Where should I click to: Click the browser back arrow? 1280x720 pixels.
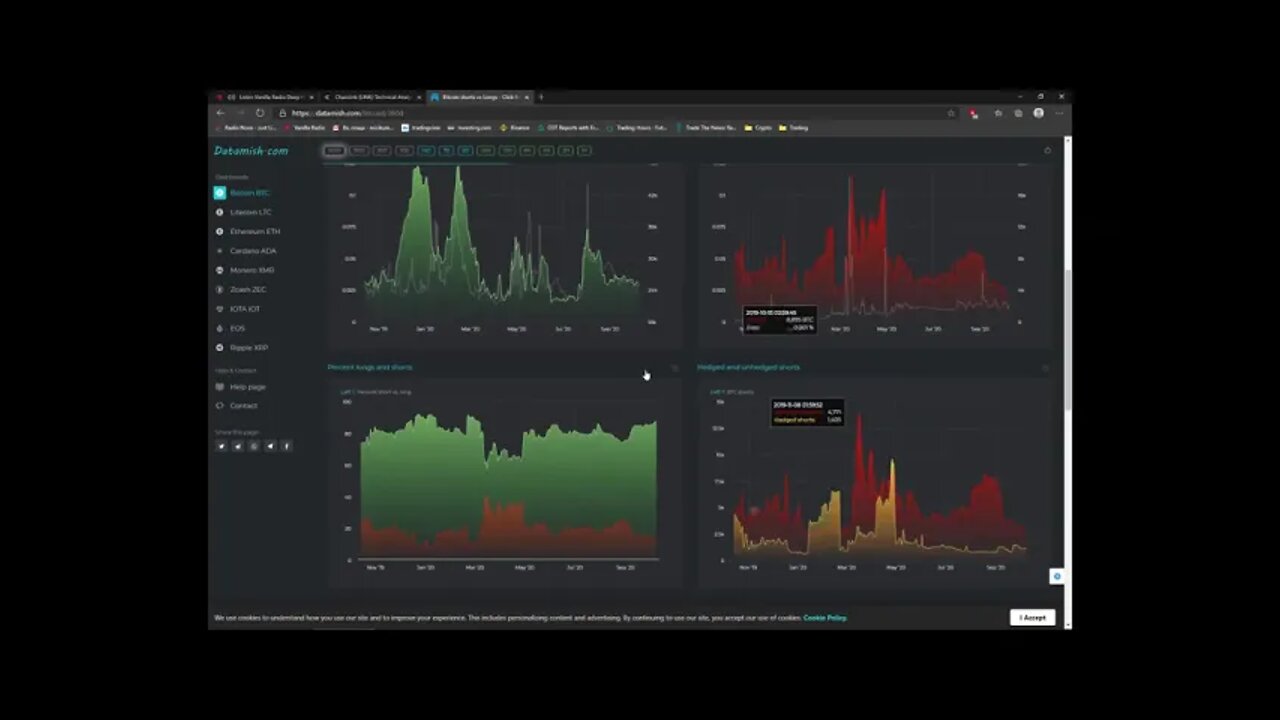[x=221, y=113]
